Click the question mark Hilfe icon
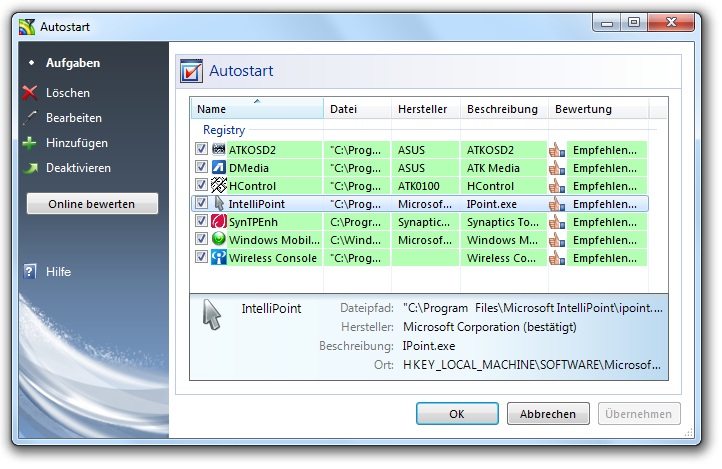 coord(29,272)
